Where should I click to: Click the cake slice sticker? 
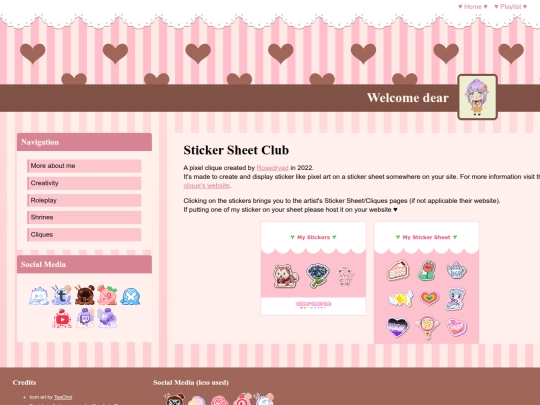[398, 270]
